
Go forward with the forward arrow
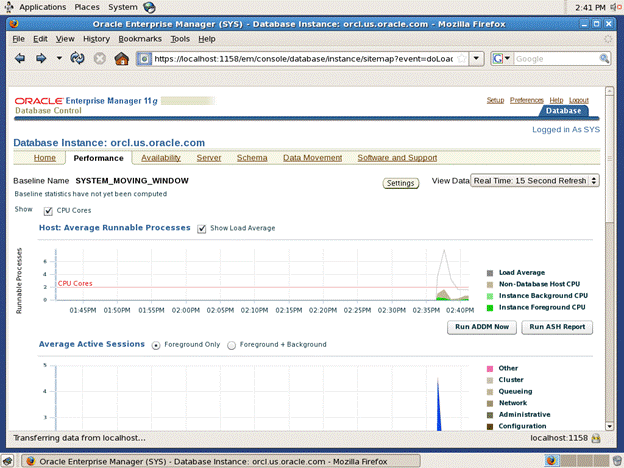click(41, 58)
